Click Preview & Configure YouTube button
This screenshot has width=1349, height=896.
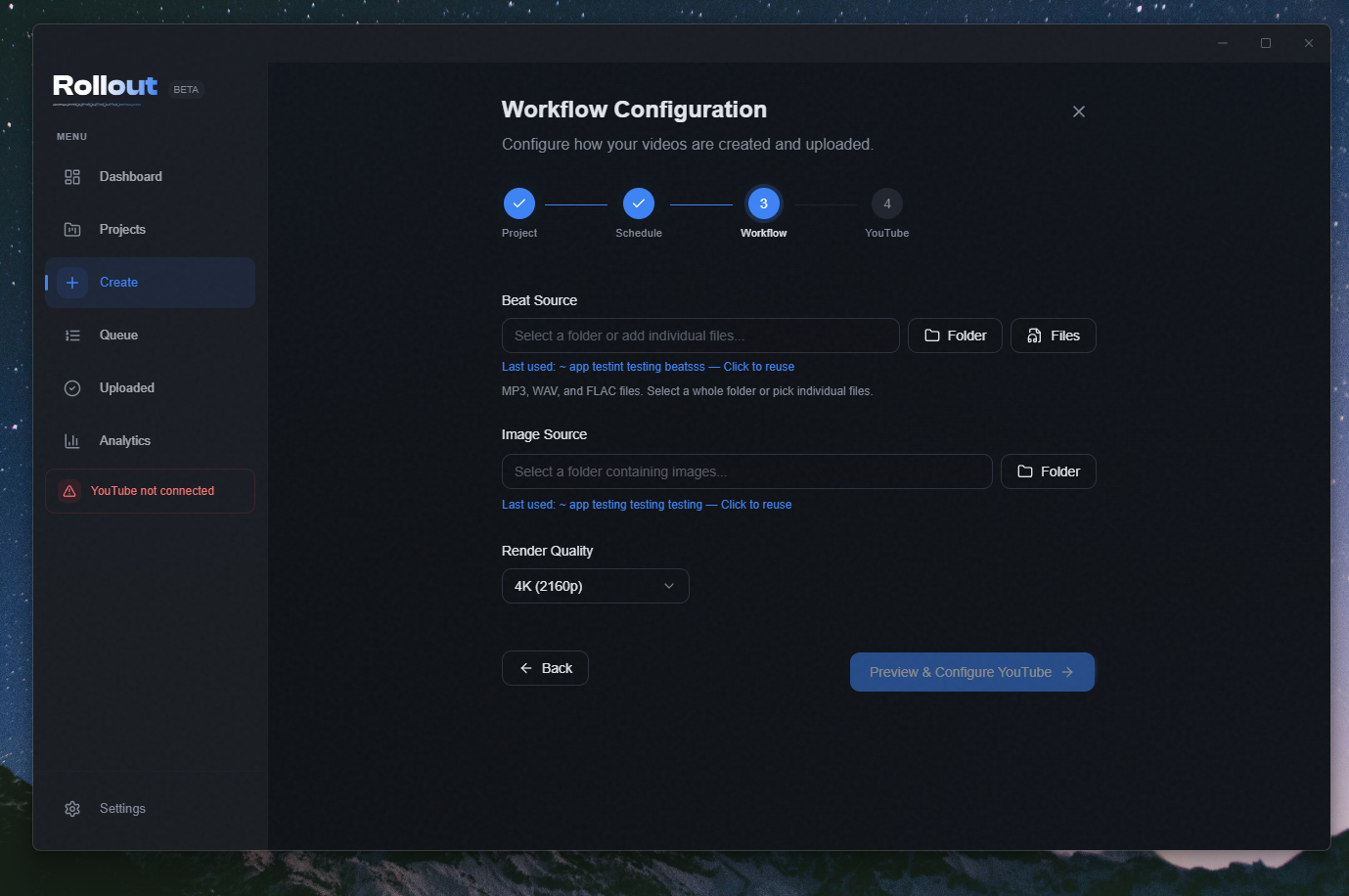(972, 672)
